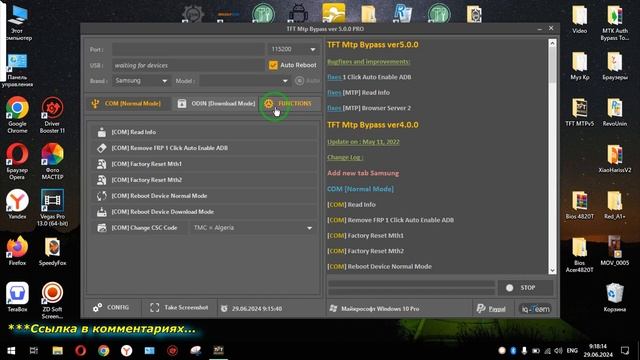The height and width of the screenshot is (360, 640).
Task: Click the progress bar above the status bar
Action: [411, 288]
